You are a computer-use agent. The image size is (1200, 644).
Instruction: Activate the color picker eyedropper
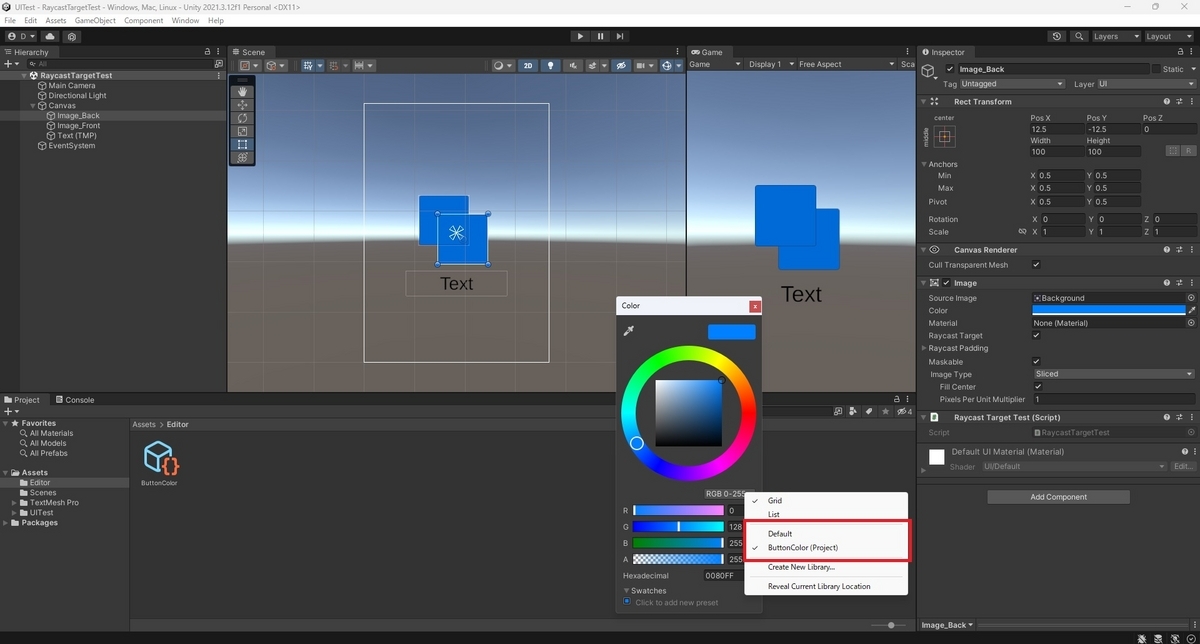point(628,329)
